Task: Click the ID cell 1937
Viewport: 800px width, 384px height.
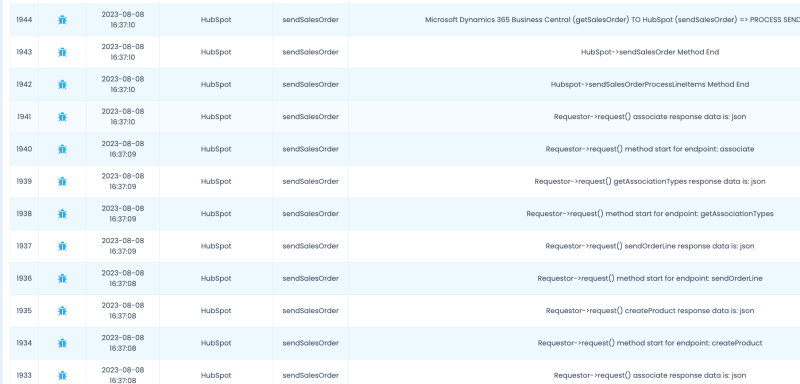Action: (24, 246)
